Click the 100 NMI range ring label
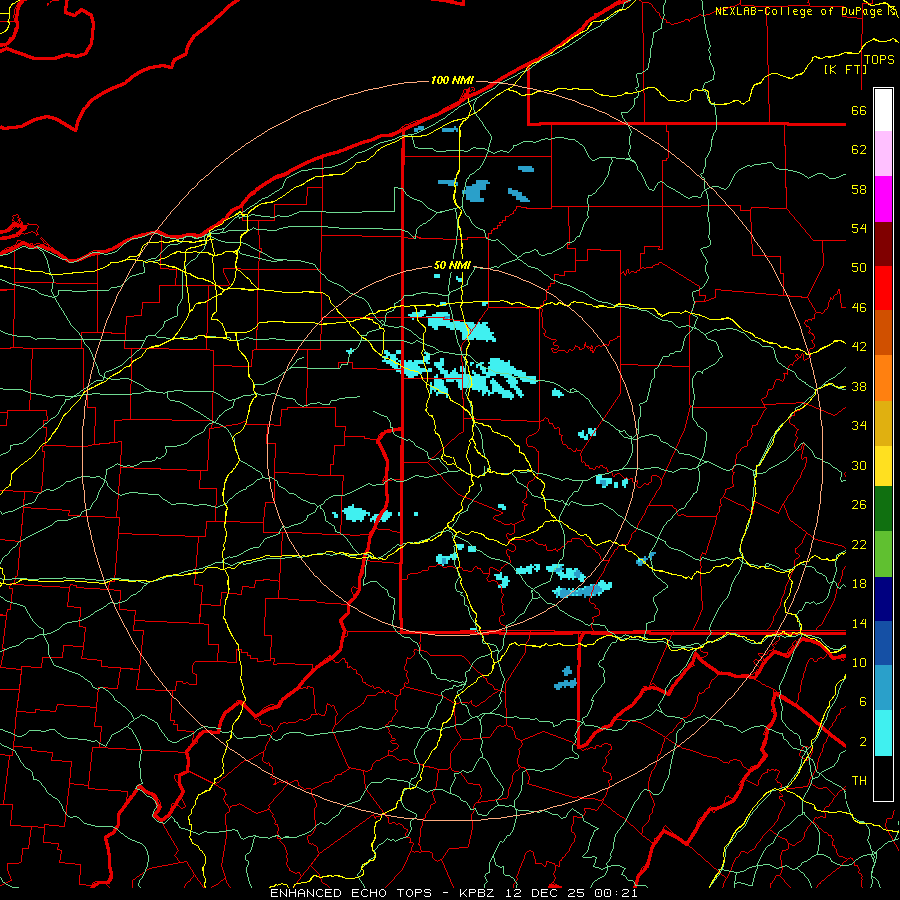 [452, 80]
